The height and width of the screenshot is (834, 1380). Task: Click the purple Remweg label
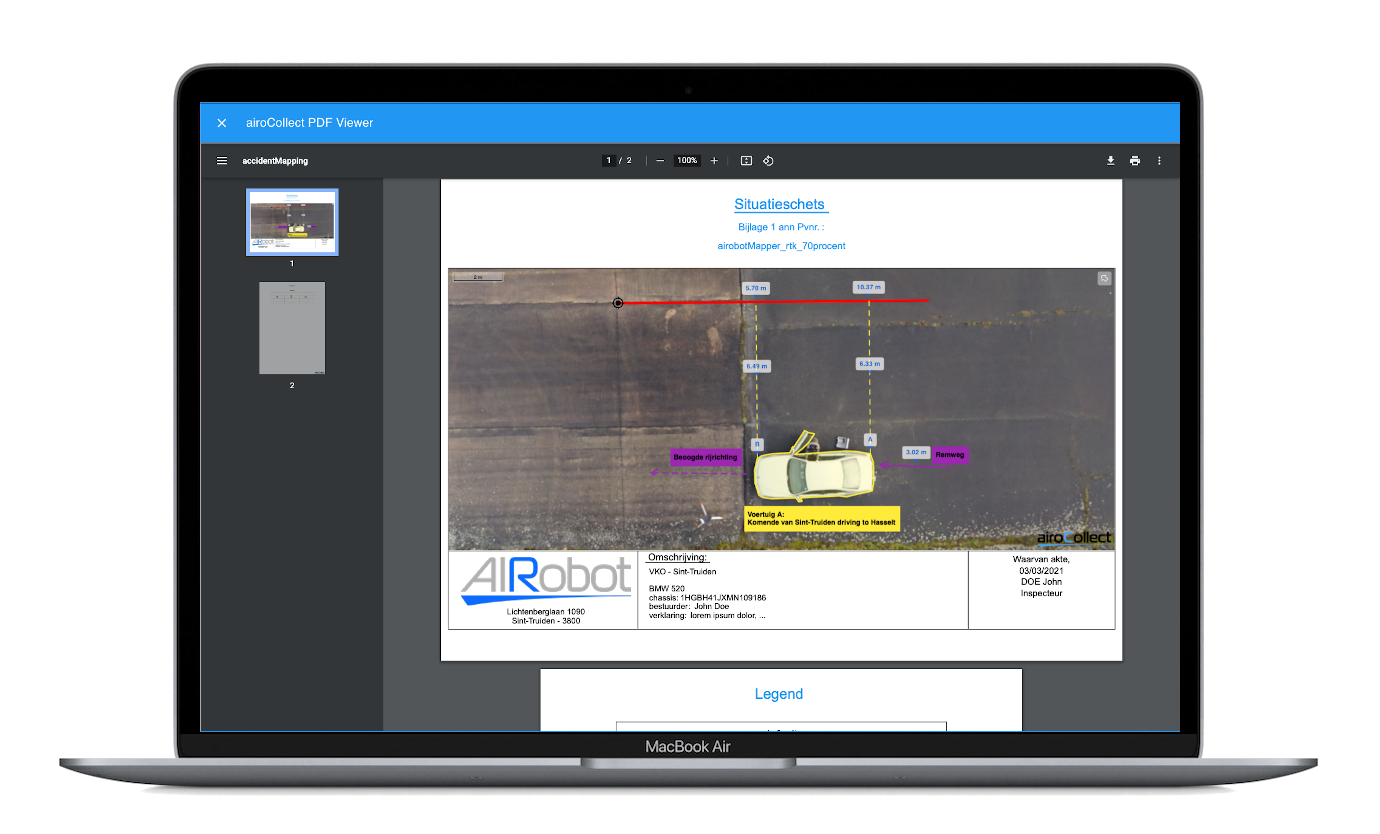pos(949,454)
